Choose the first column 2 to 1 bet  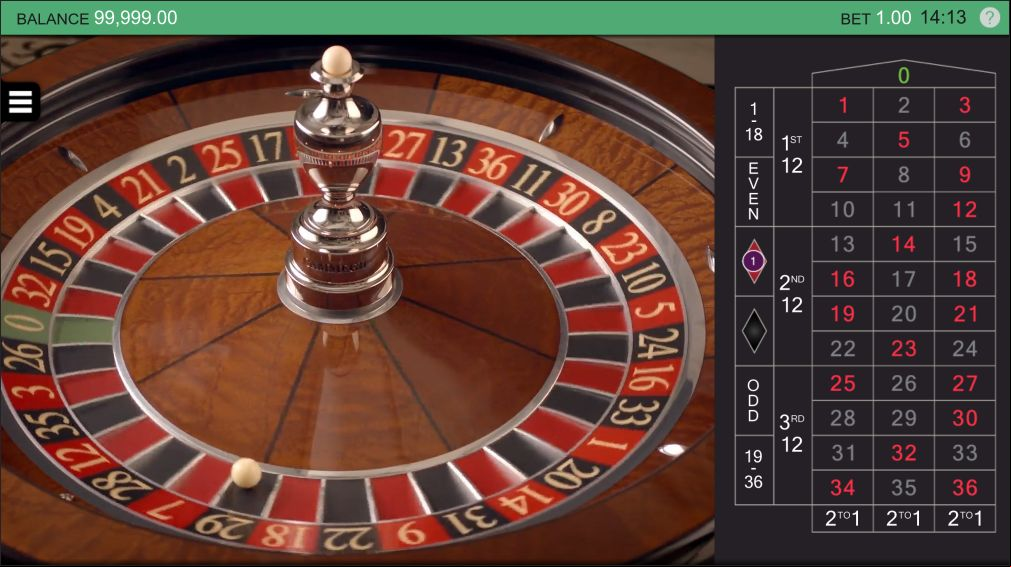coord(842,518)
